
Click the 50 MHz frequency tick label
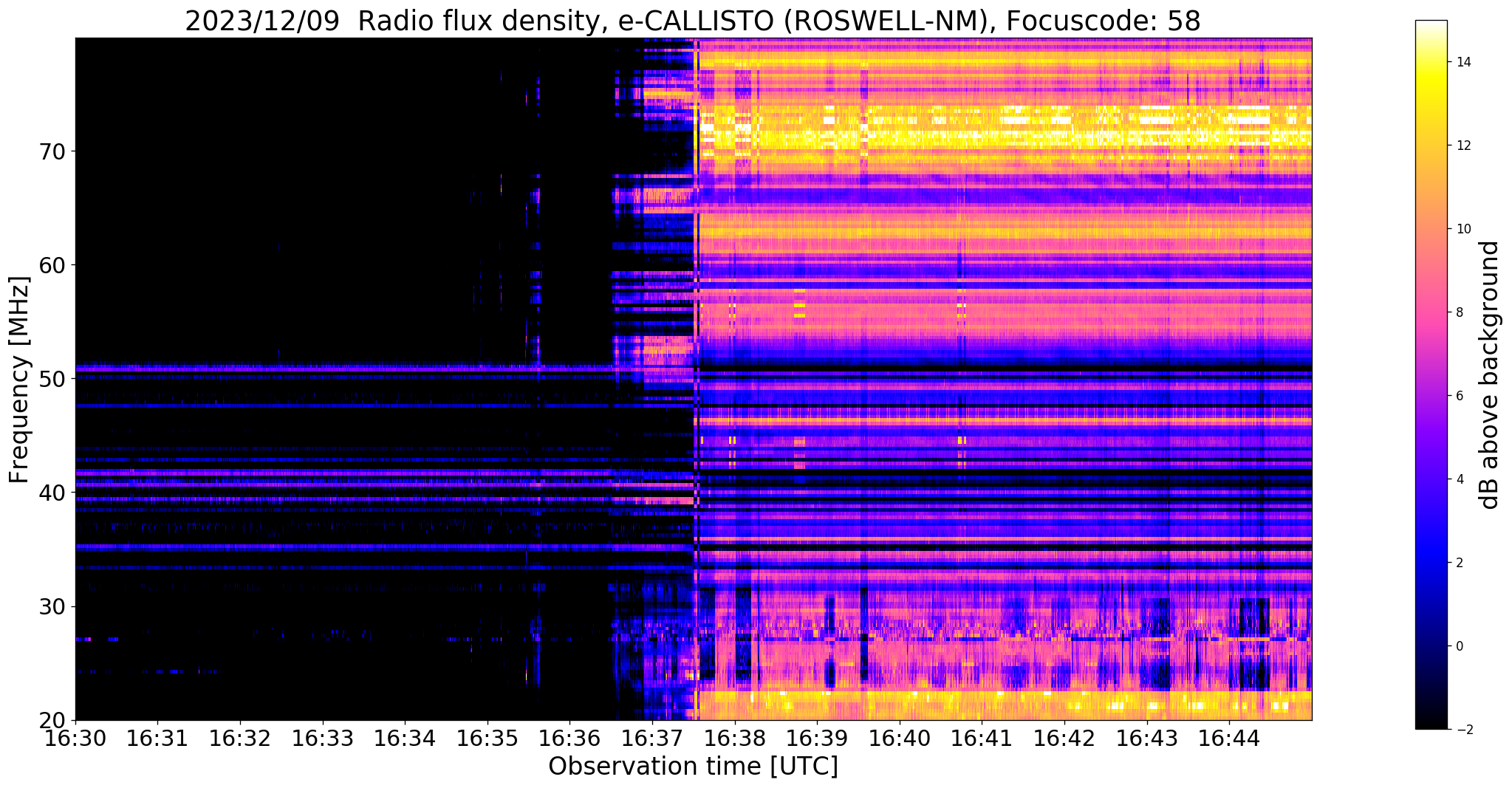(x=52, y=379)
